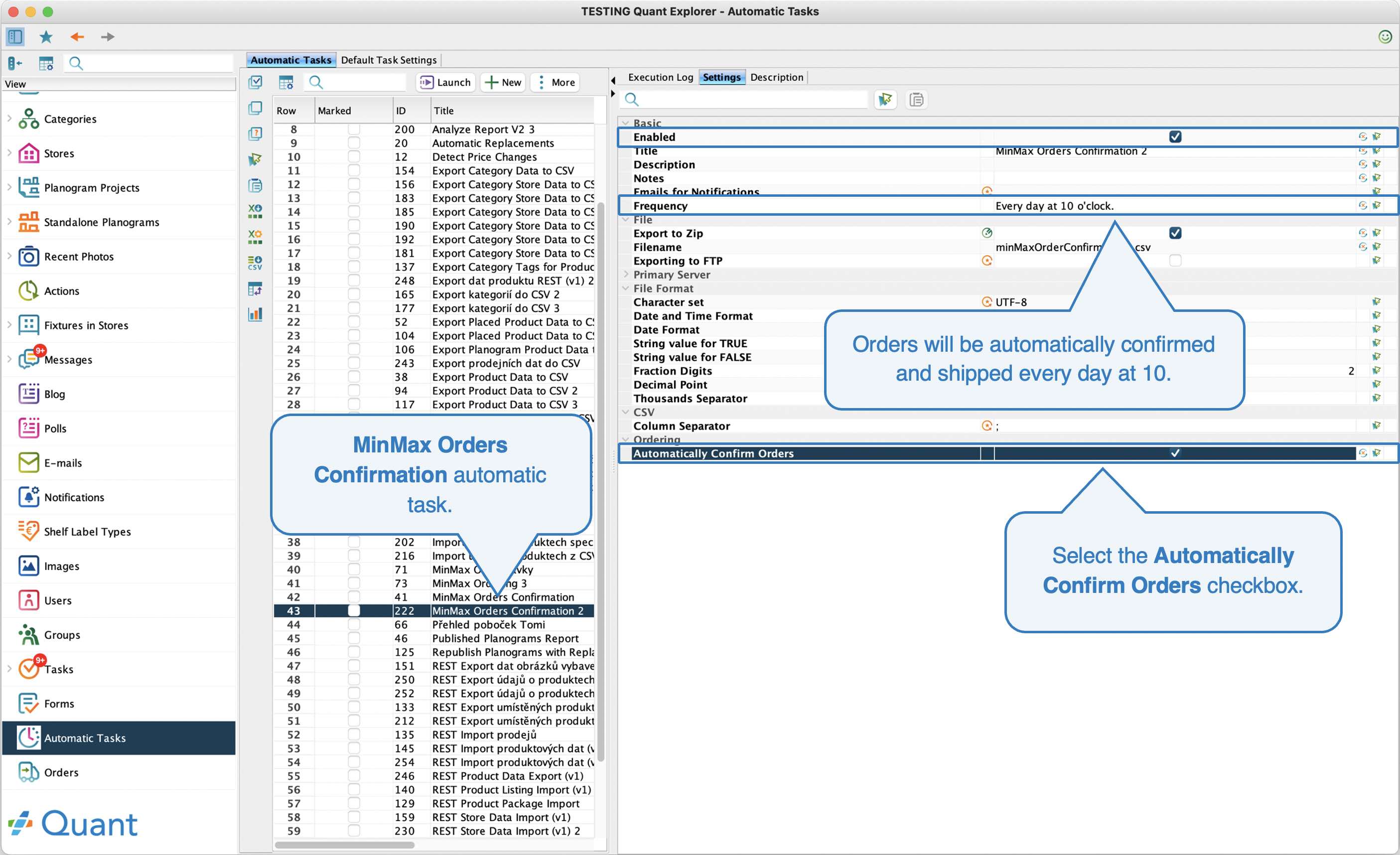Image resolution: width=1400 pixels, height=855 pixels.
Task: Toggle the sidebar panel icon
Action: click(x=15, y=37)
